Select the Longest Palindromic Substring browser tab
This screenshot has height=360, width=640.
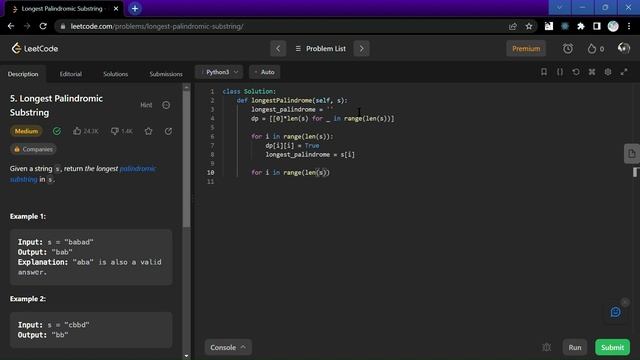62,9
